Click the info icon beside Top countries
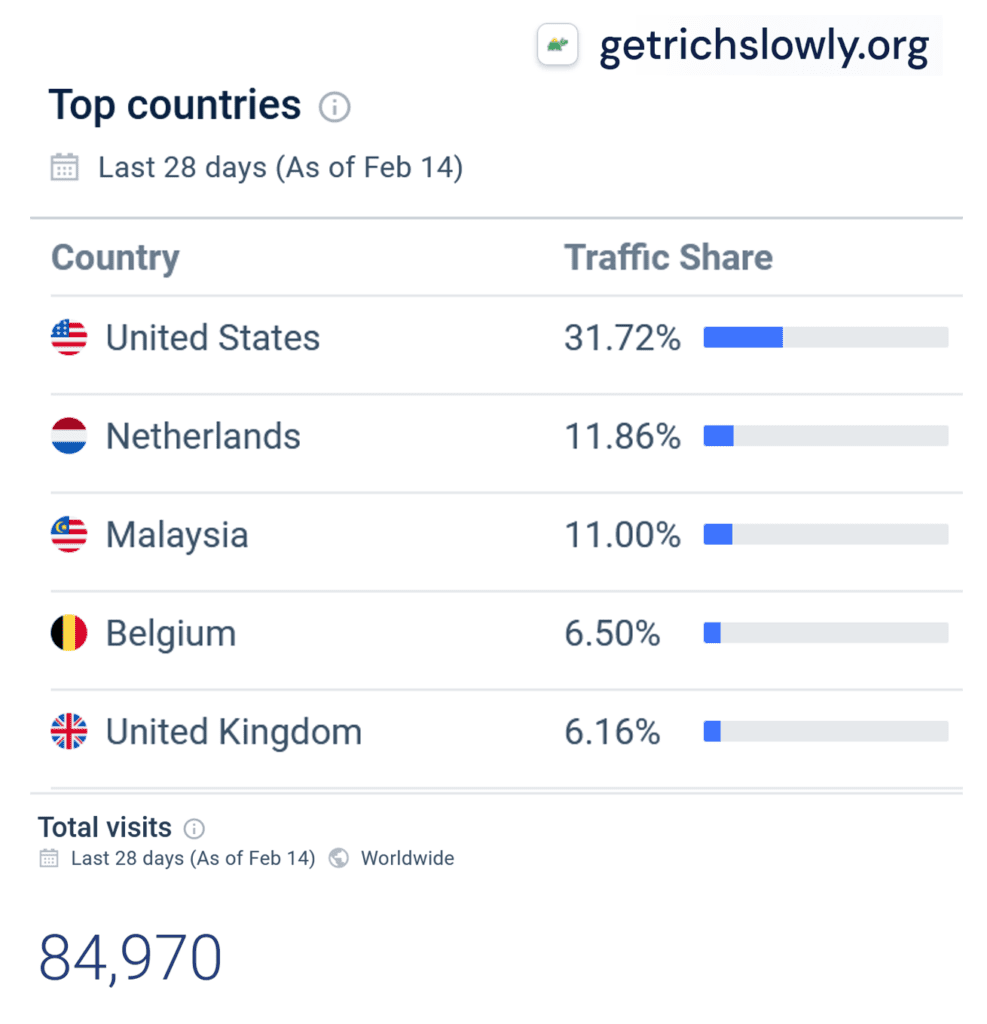 [x=334, y=107]
